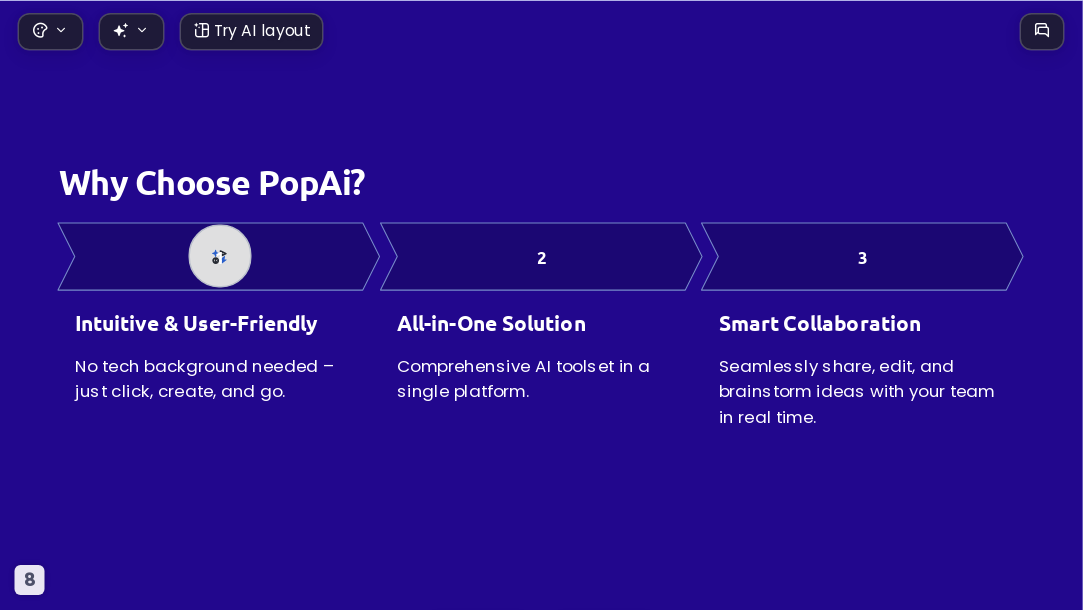The height and width of the screenshot is (611, 1083).
Task: Select the gray circle icon in first arrow
Action: coord(220,256)
